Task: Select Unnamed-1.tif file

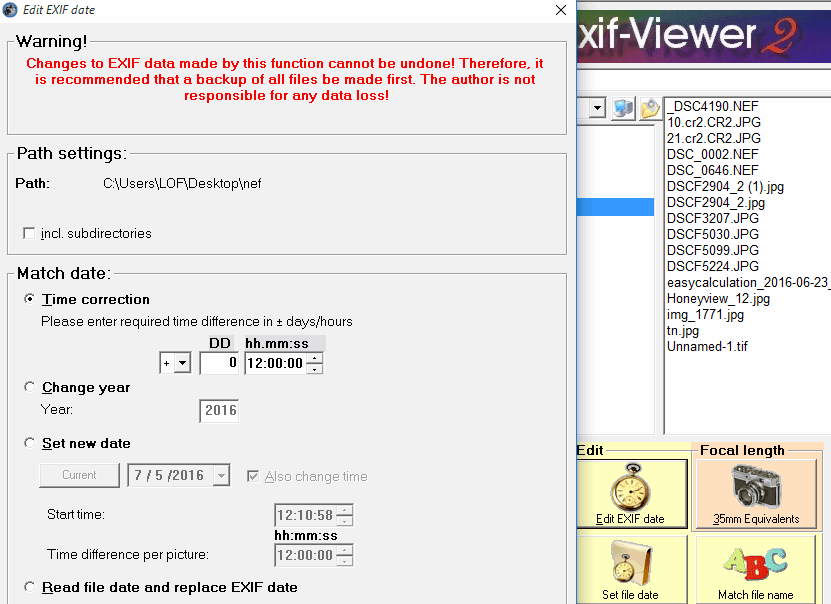Action: (708, 347)
